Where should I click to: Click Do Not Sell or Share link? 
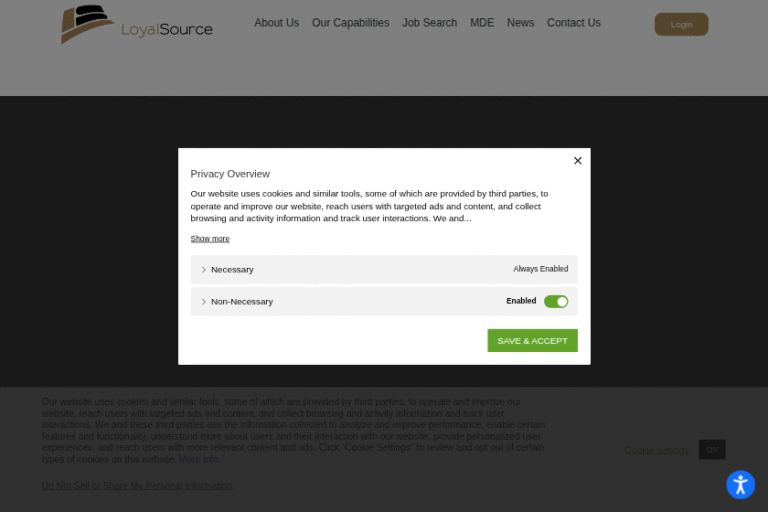coord(136,486)
